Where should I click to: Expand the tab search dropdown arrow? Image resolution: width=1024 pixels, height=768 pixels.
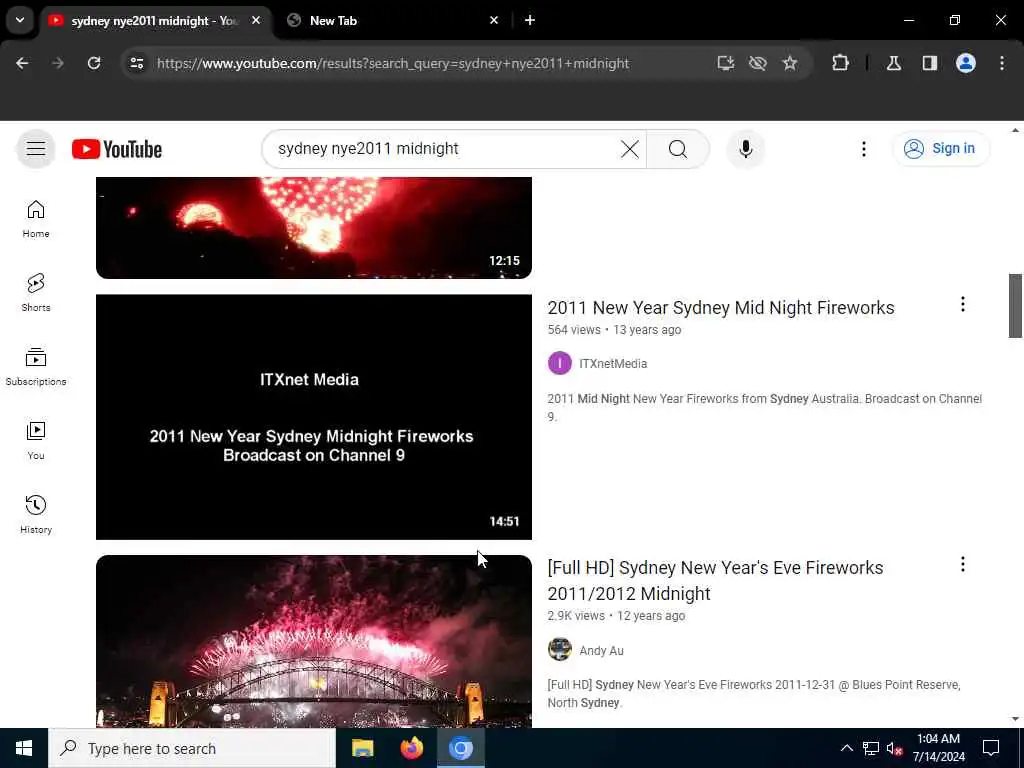pos(20,20)
